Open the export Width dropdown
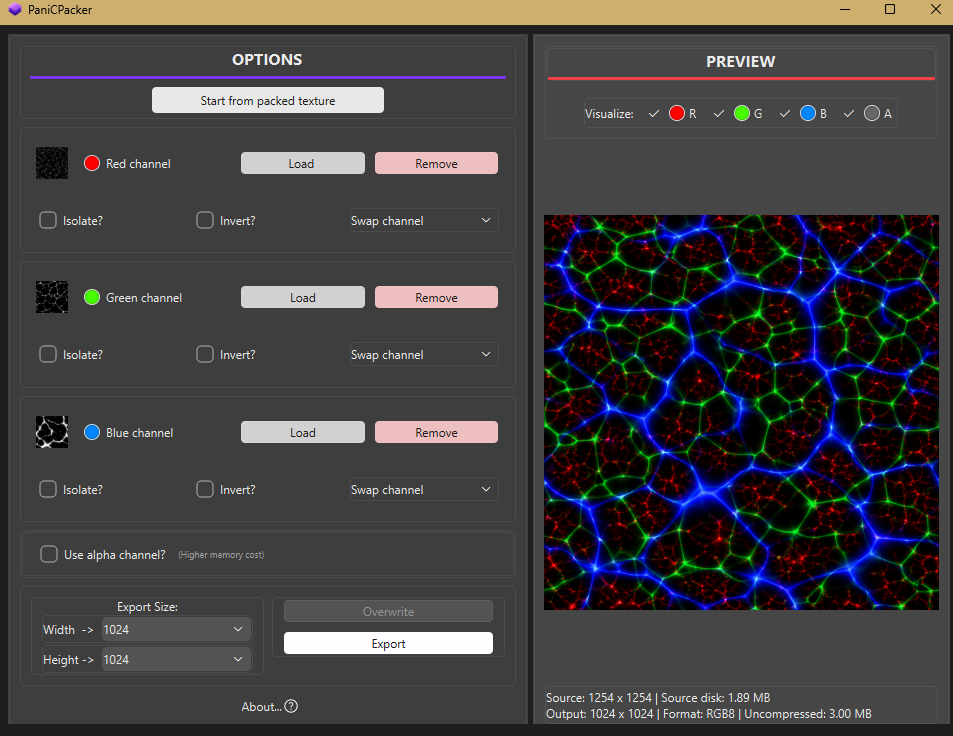The height and width of the screenshot is (736, 953). pos(176,629)
